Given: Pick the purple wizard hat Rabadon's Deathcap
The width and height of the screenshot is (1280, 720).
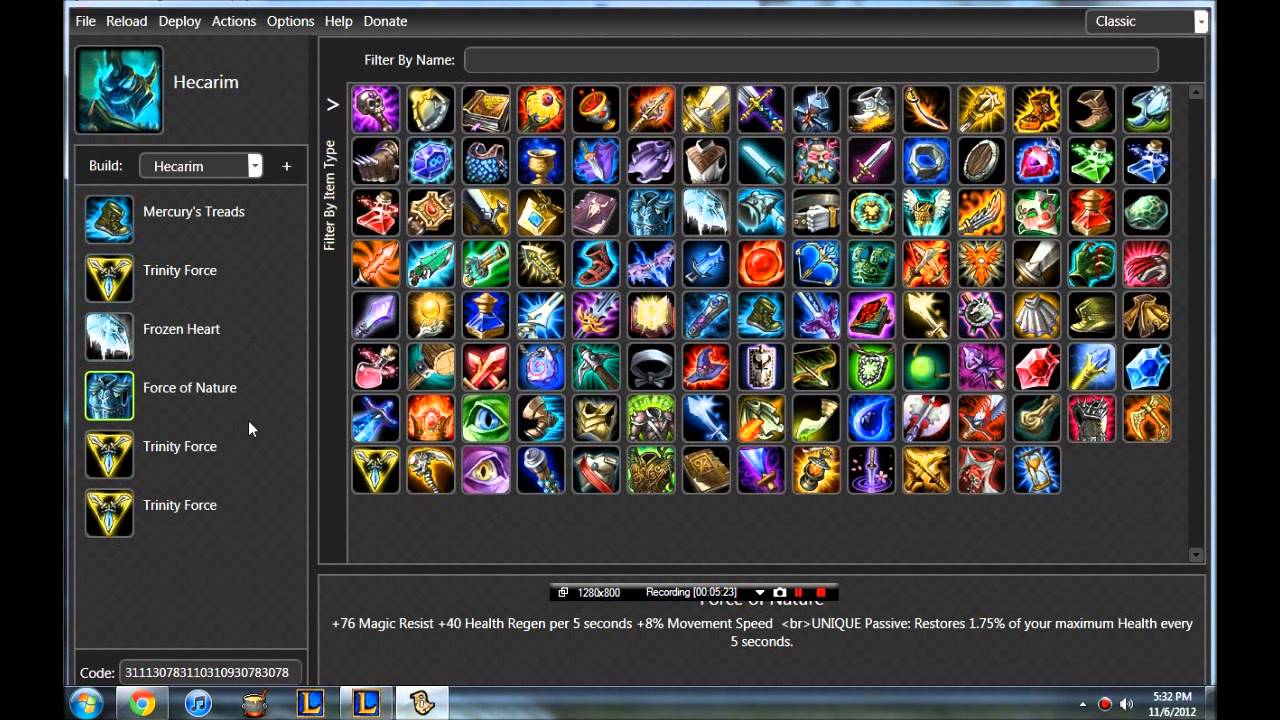Looking at the screenshot, I should coord(706,367).
